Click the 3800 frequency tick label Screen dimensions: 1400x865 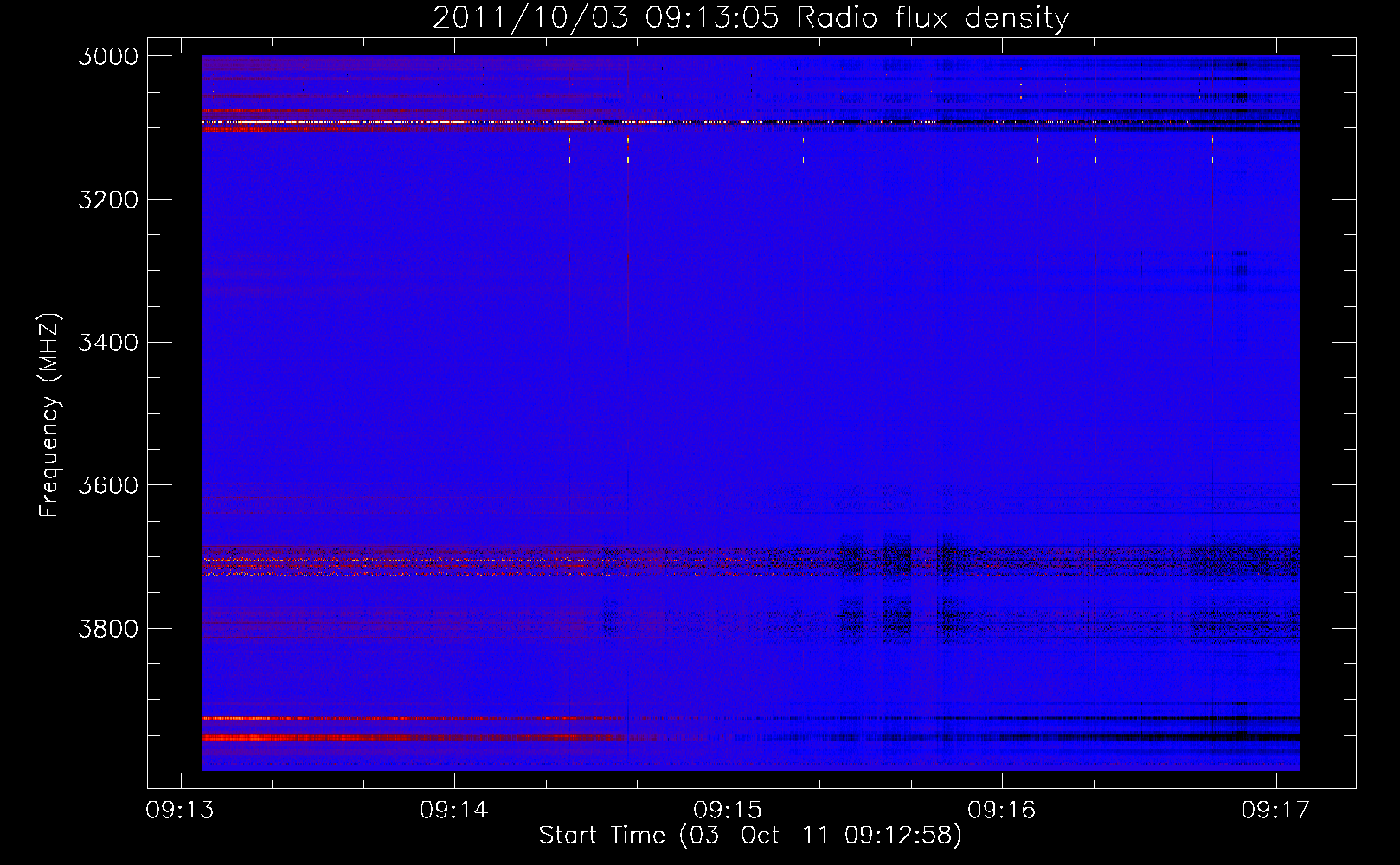[x=108, y=629]
